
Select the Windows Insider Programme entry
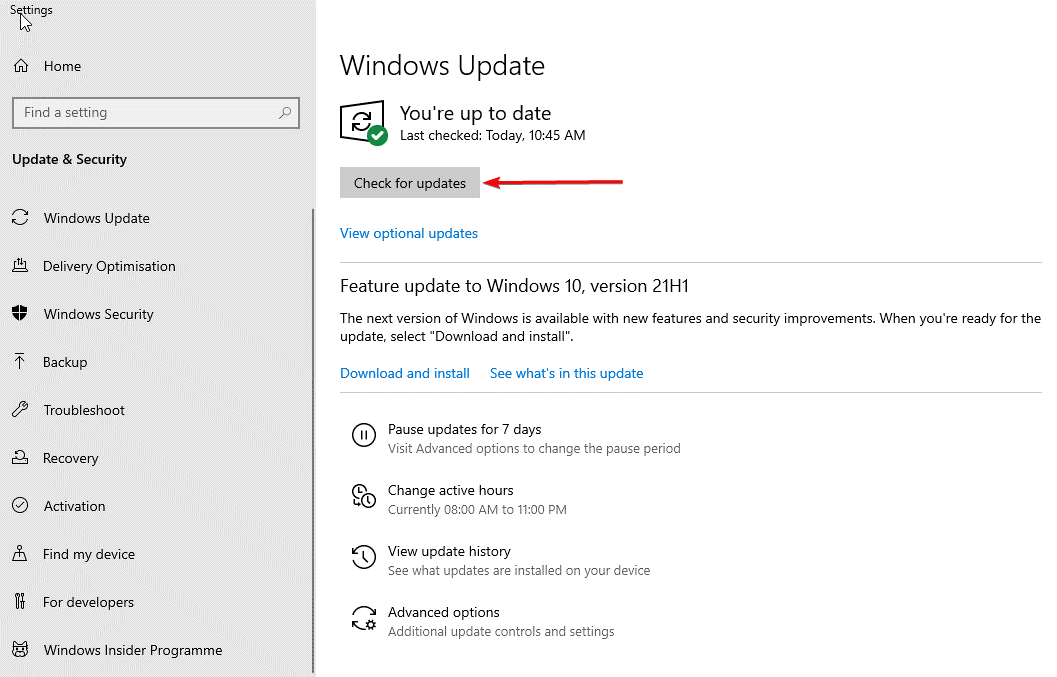[x=132, y=650]
